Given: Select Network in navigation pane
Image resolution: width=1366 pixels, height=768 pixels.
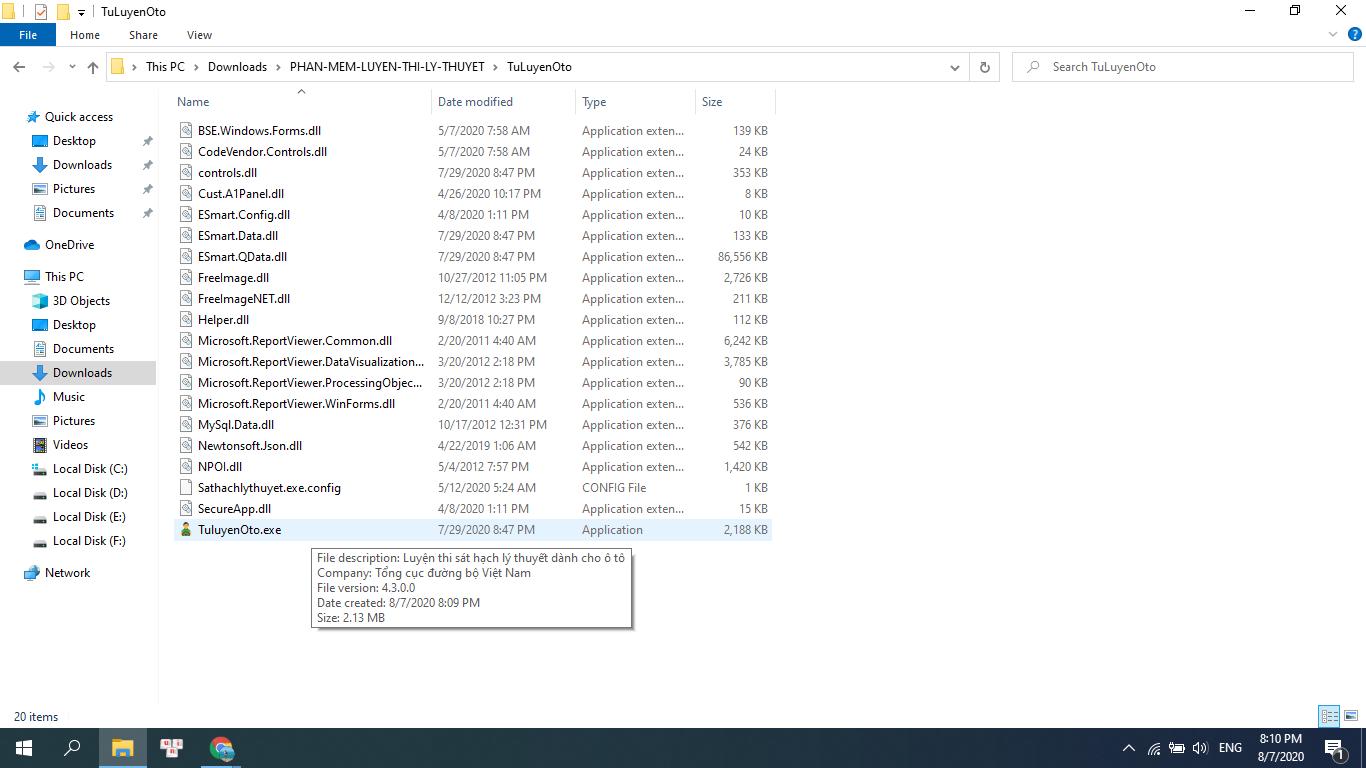Looking at the screenshot, I should click(67, 573).
